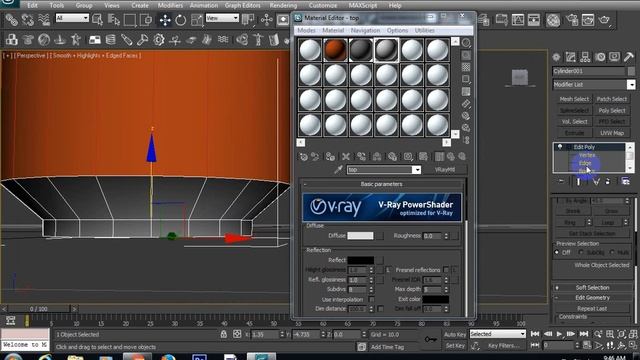Select the Off preview selection radio

tap(557, 253)
